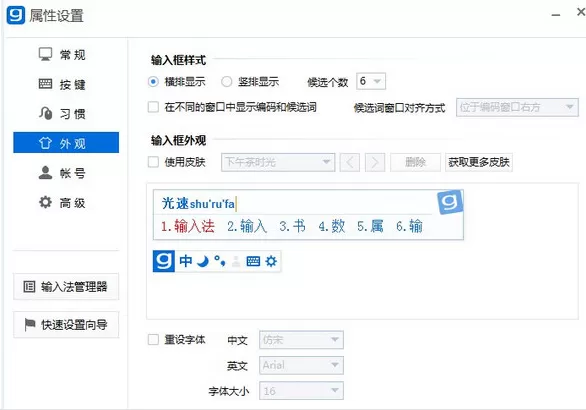
Task: Open 候选词窗口对齐方式 dropdown
Action: point(517,107)
